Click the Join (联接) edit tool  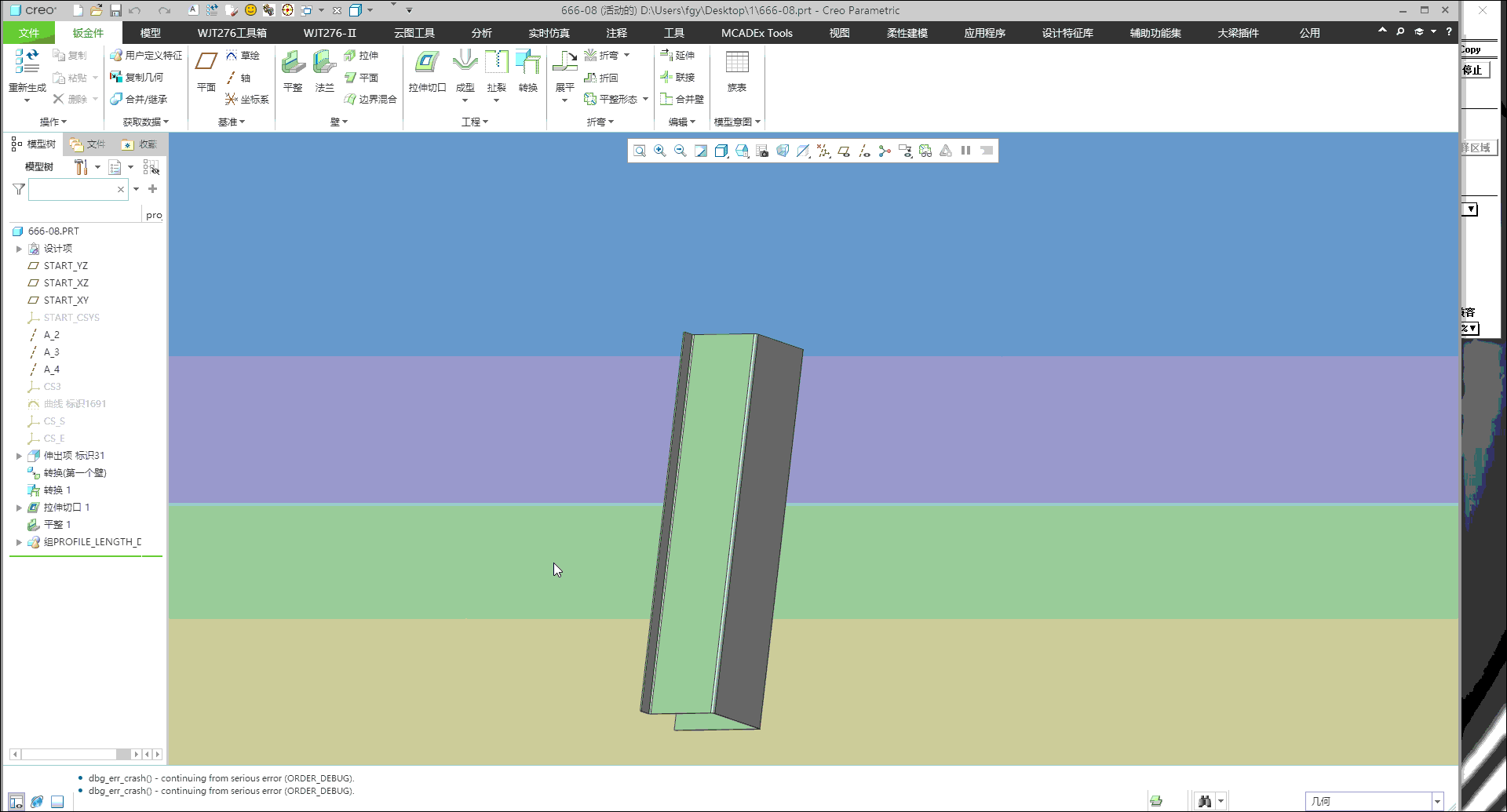pos(677,78)
